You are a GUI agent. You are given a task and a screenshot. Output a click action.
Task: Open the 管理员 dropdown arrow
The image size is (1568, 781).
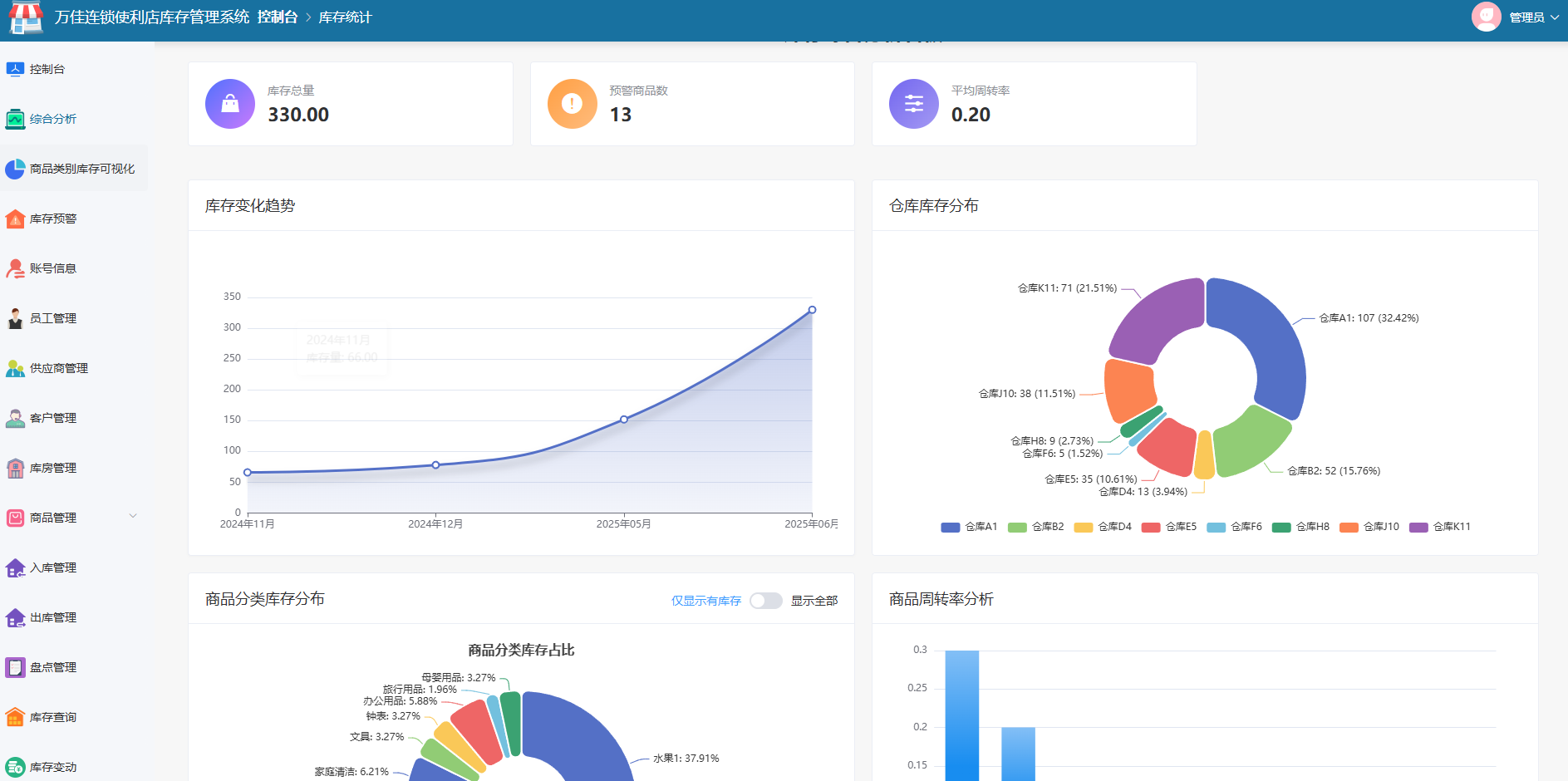(1555, 17)
